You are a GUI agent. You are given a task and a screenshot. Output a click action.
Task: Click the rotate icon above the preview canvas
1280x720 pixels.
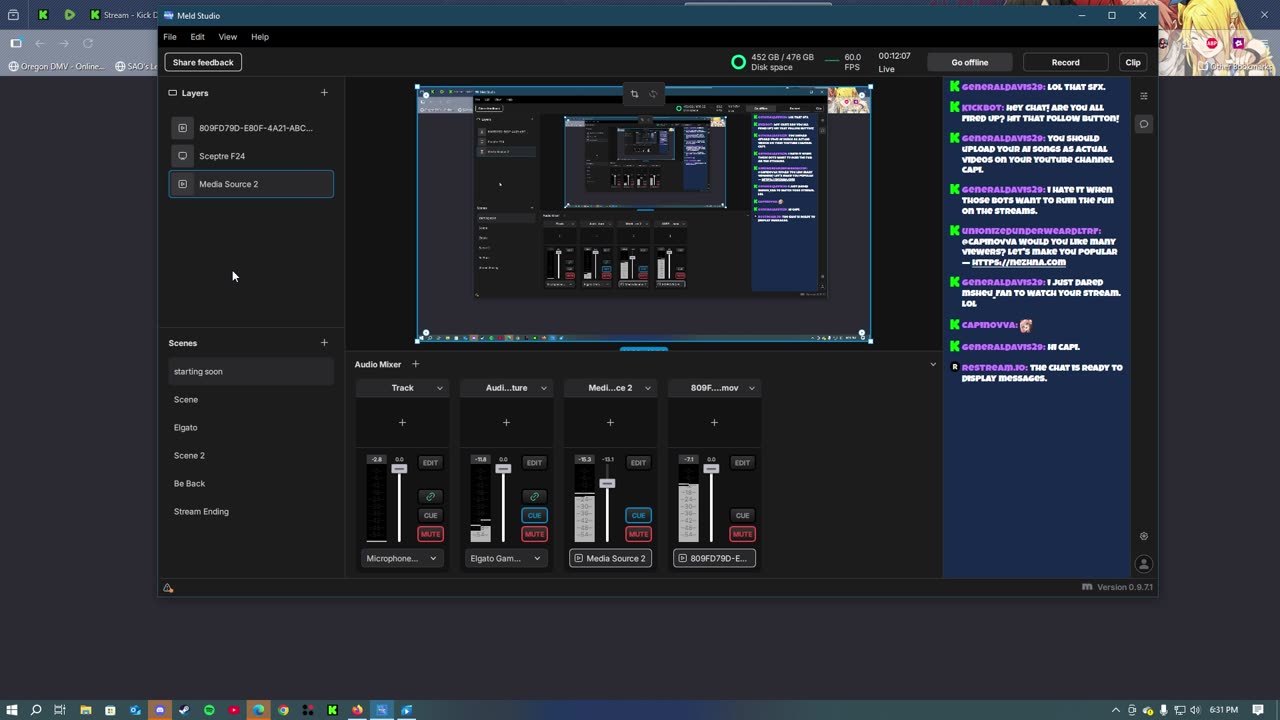tap(653, 94)
